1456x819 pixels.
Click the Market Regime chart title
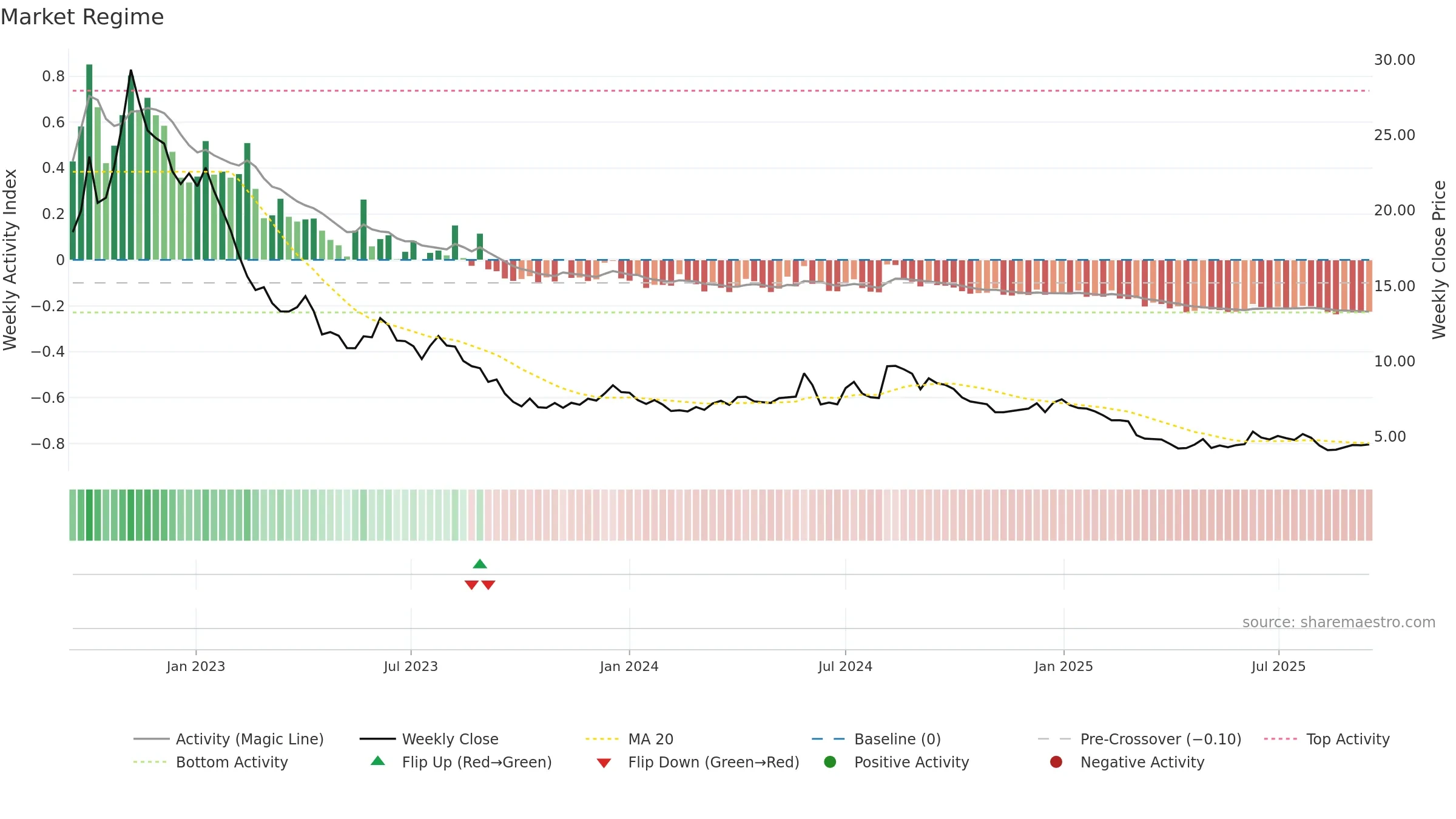(82, 17)
